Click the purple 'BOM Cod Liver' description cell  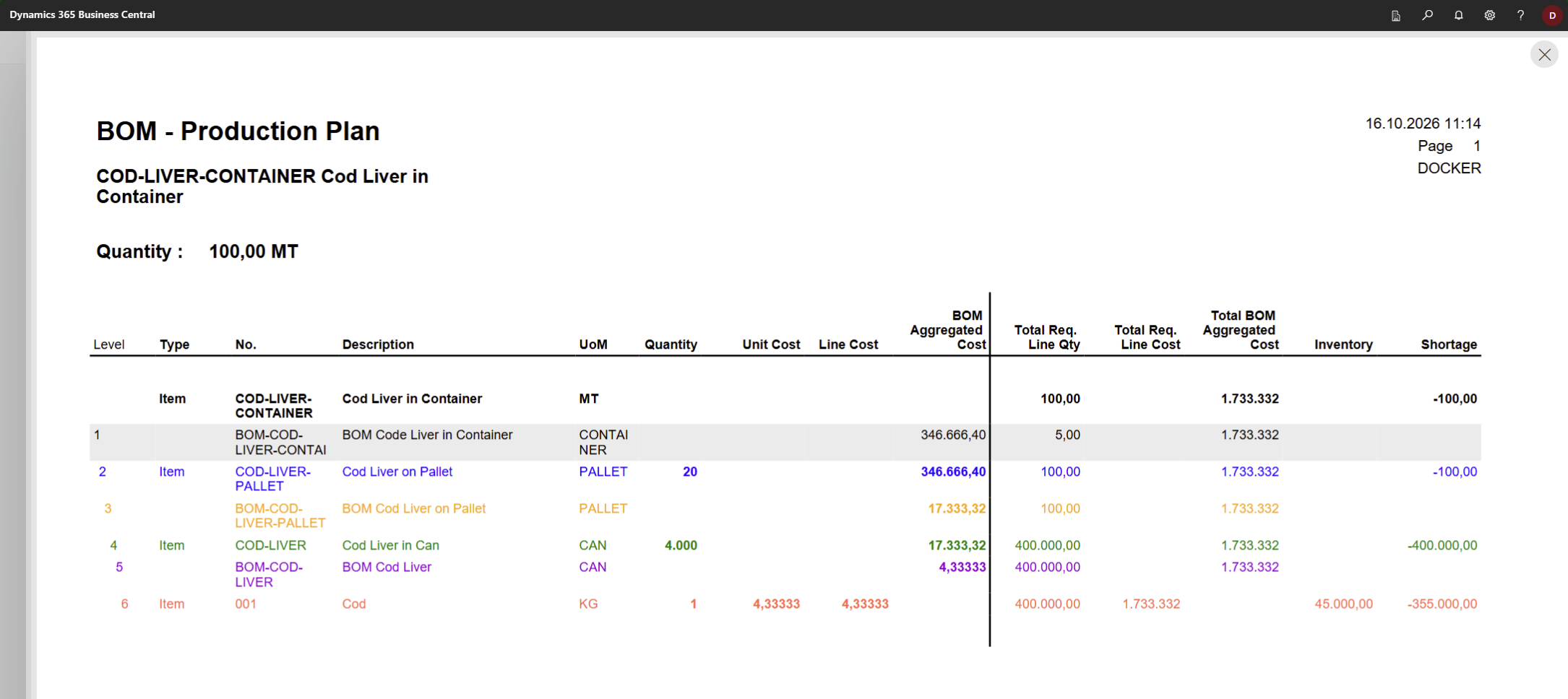pos(387,567)
